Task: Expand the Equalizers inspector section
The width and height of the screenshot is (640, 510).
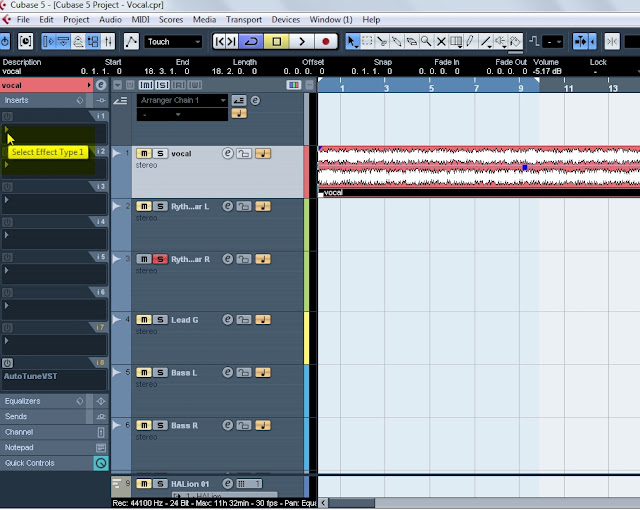Action: 43,401
